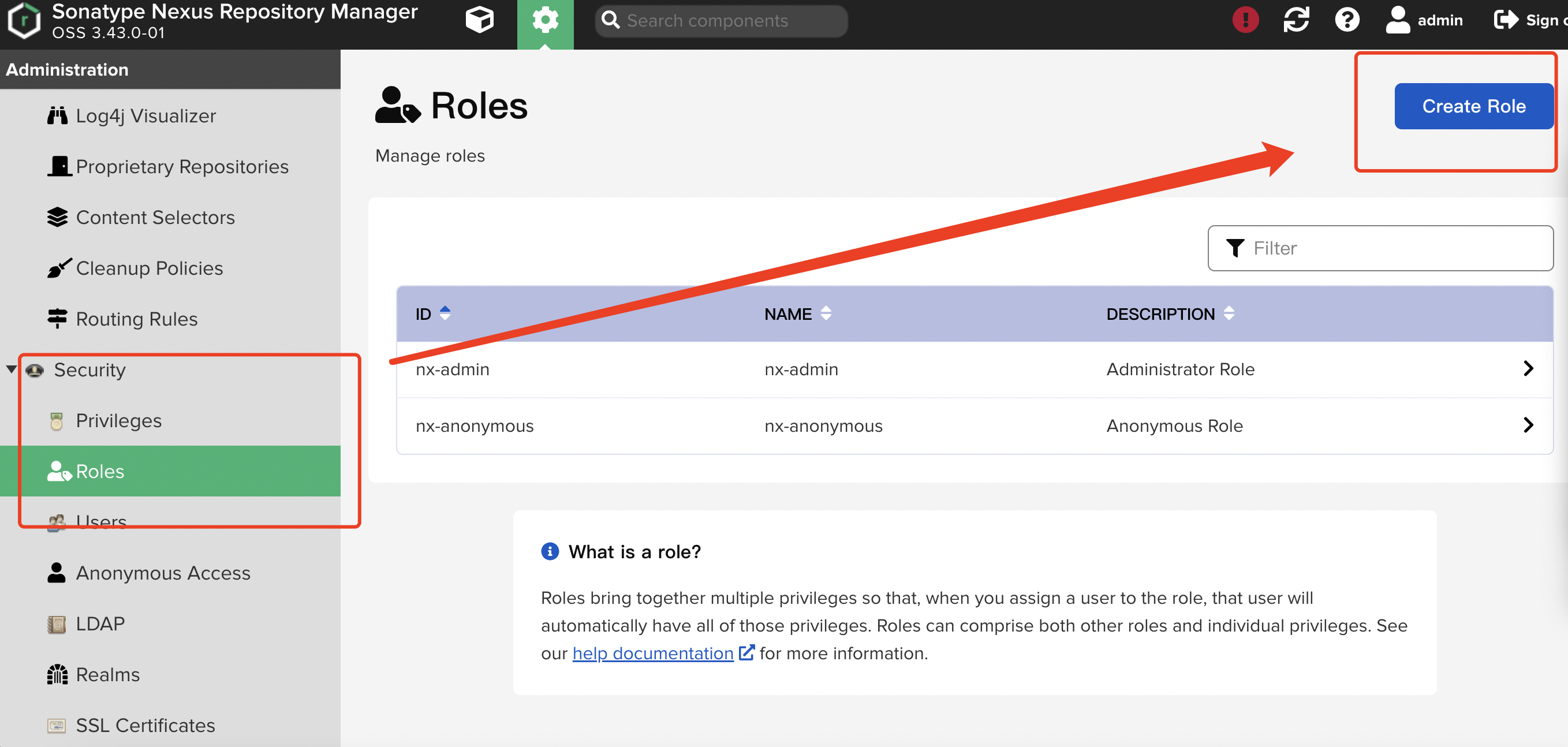This screenshot has height=747, width=1568.
Task: Click chevron on Administrator Role row
Action: [1528, 368]
